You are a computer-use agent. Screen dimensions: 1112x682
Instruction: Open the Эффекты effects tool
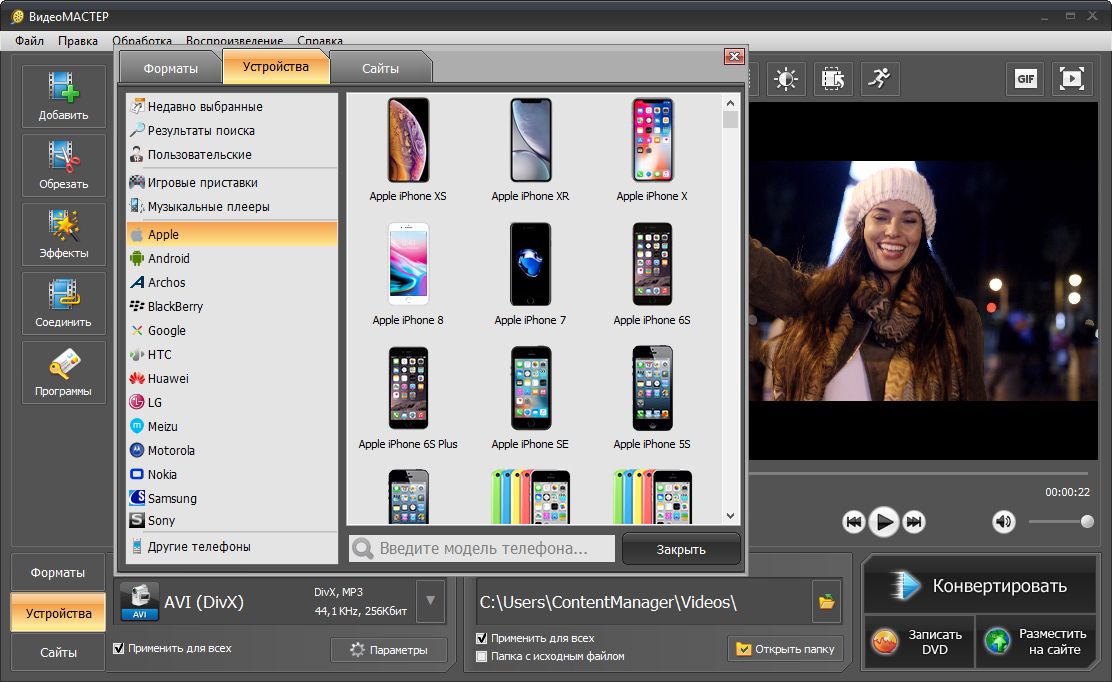pos(63,235)
